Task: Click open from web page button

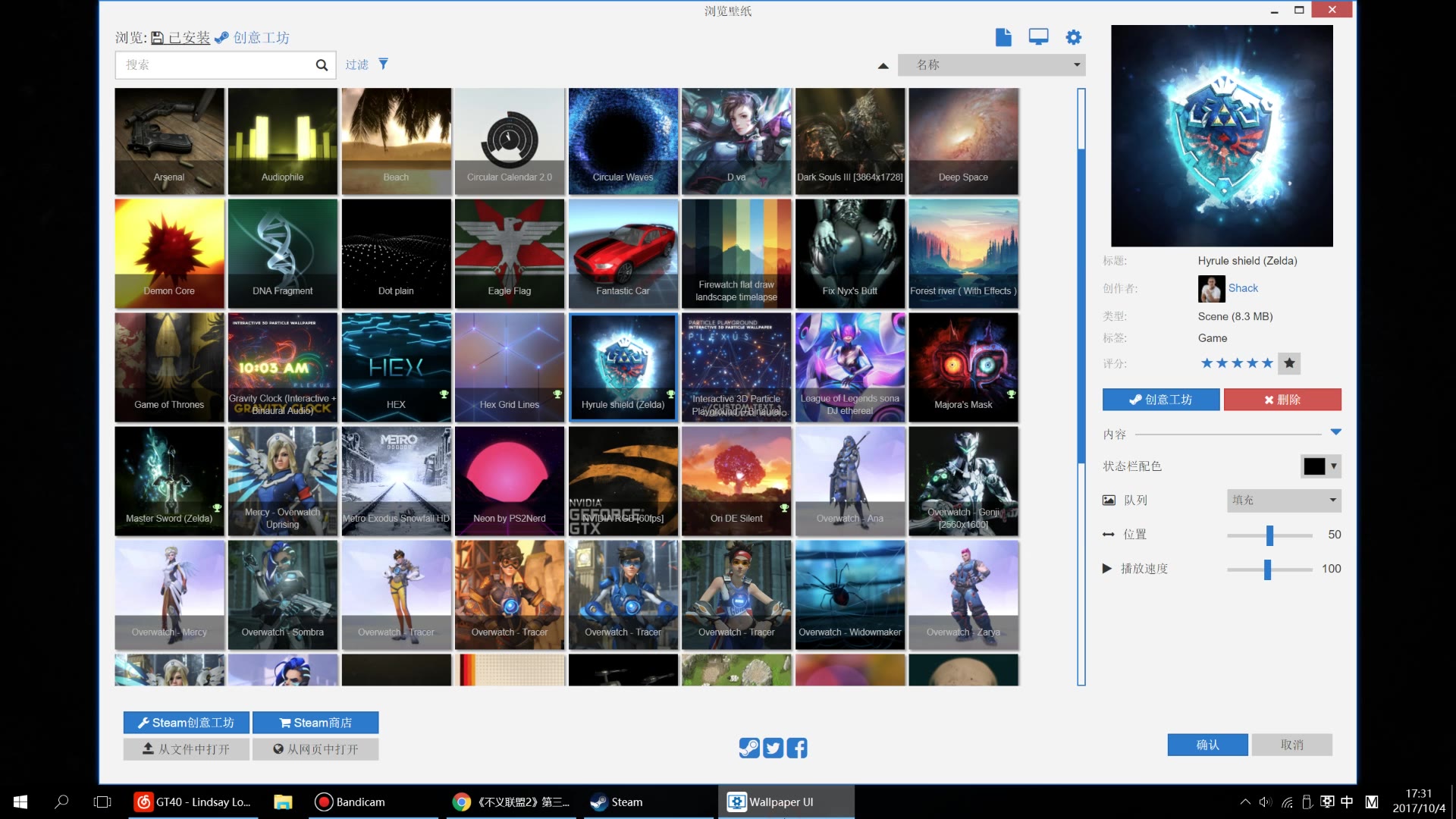Action: (x=315, y=749)
